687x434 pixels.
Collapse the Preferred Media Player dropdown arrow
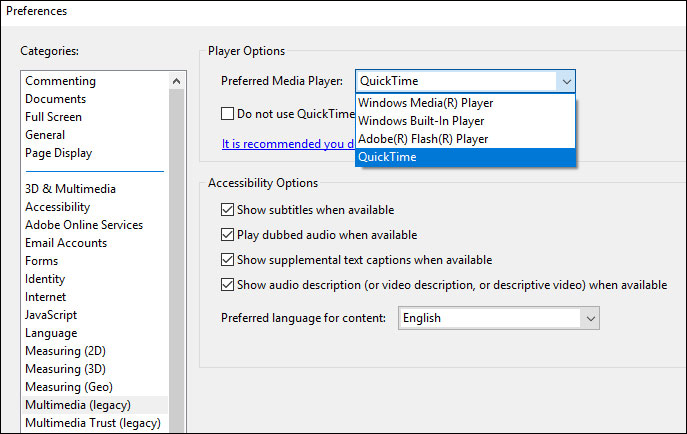[x=566, y=82]
